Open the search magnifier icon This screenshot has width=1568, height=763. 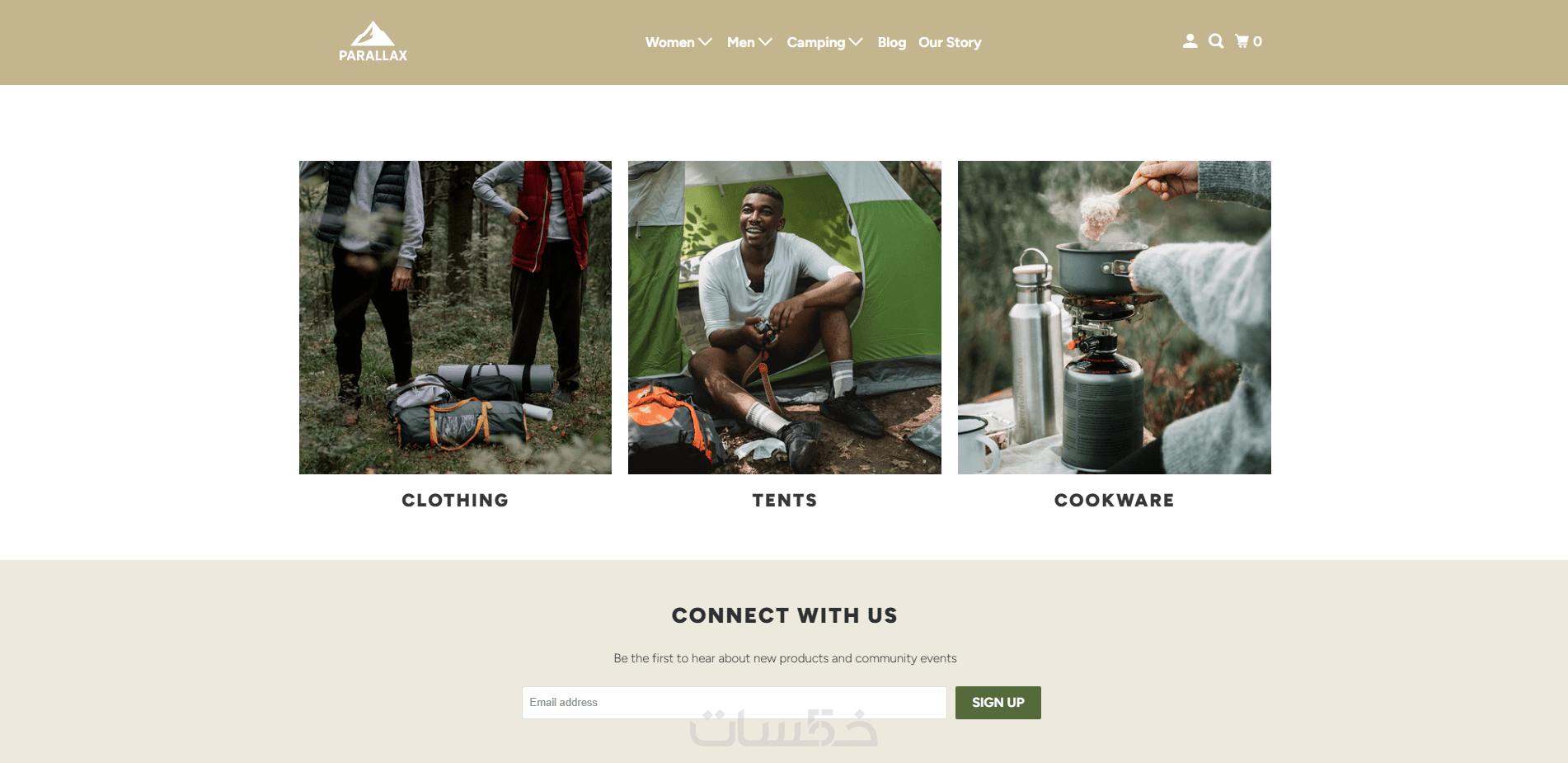[1216, 41]
